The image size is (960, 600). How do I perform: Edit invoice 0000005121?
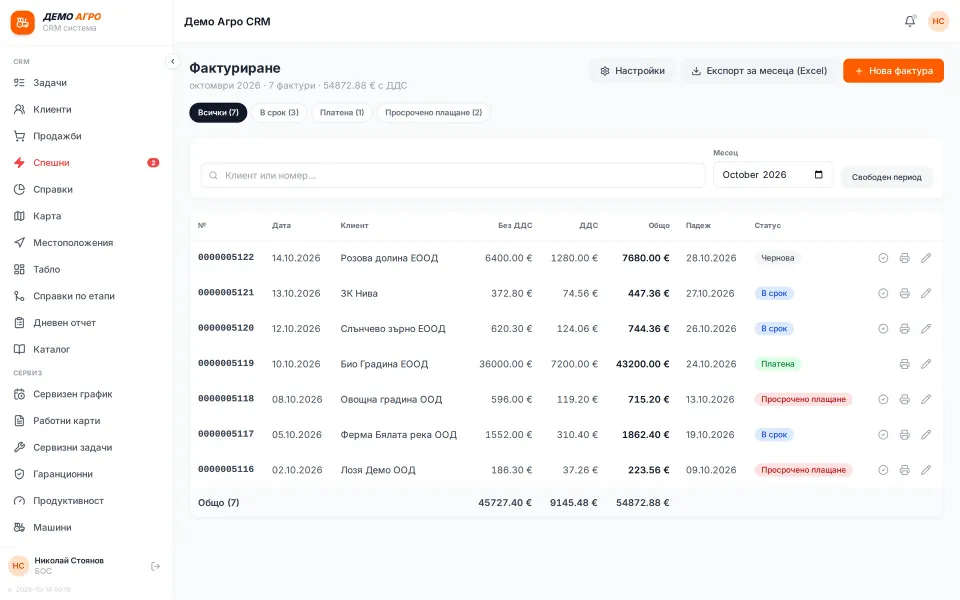tap(926, 293)
